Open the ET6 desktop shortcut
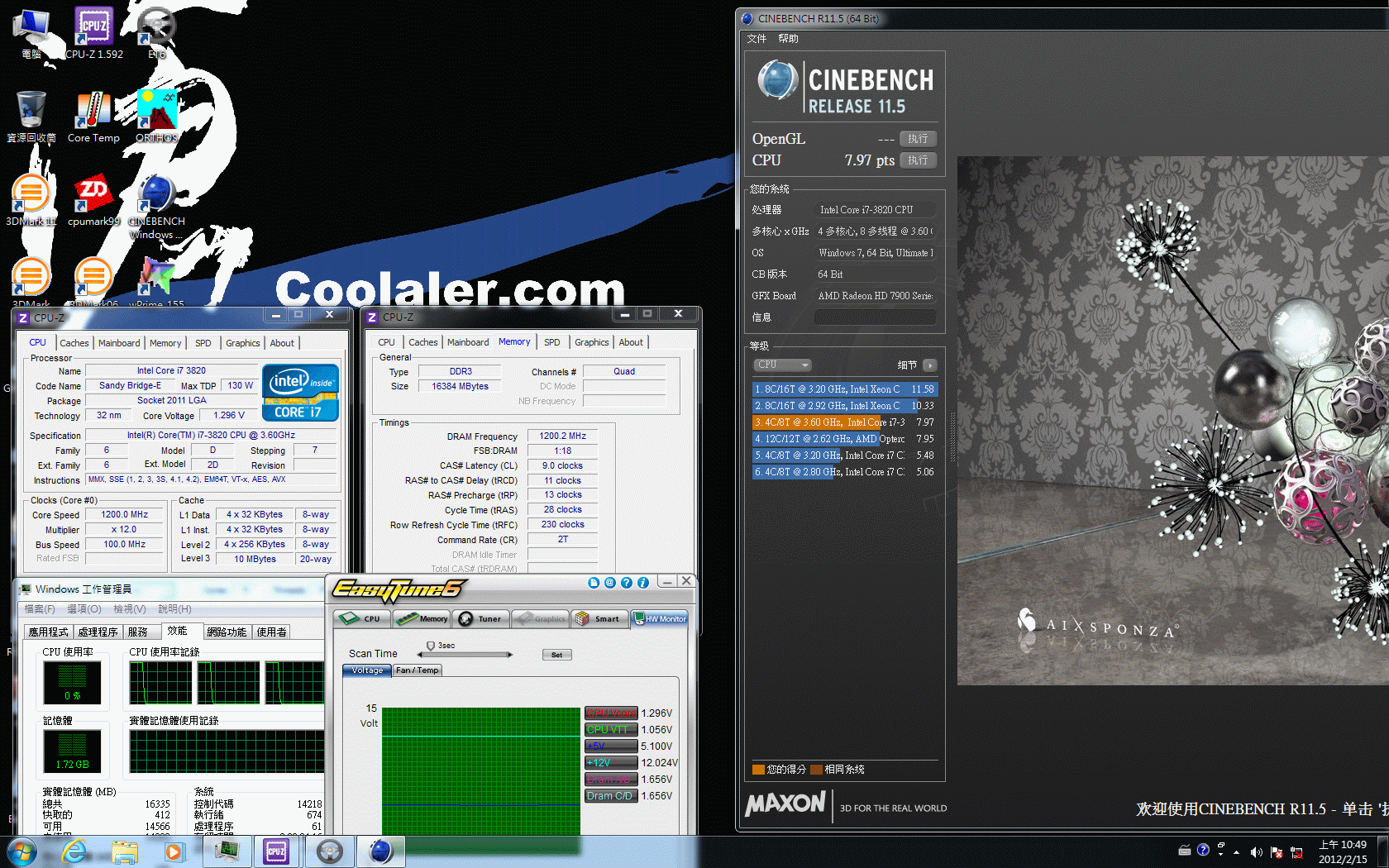This screenshot has height=868, width=1389. pos(156,33)
